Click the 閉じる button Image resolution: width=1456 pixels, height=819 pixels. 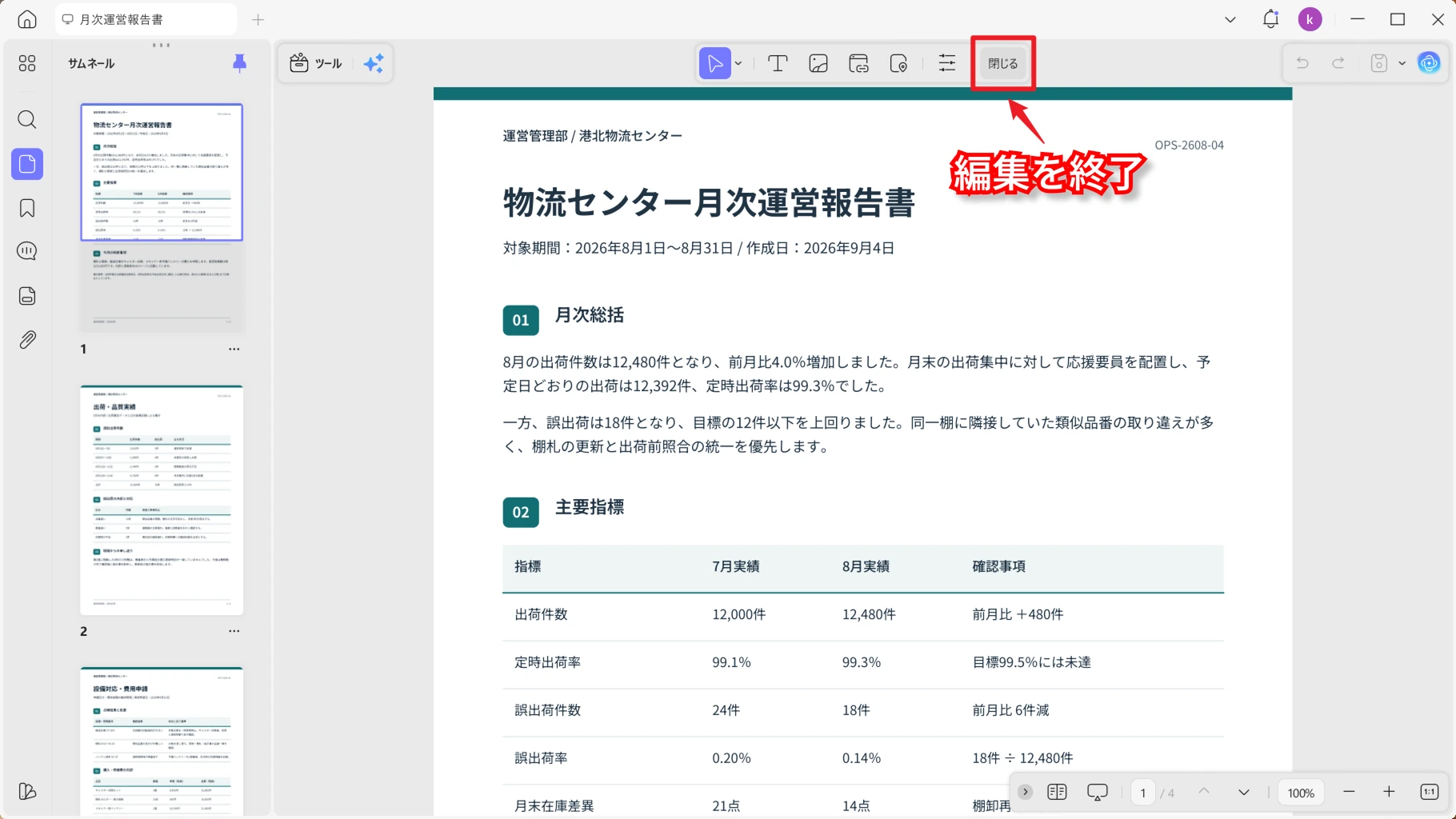click(x=1003, y=63)
